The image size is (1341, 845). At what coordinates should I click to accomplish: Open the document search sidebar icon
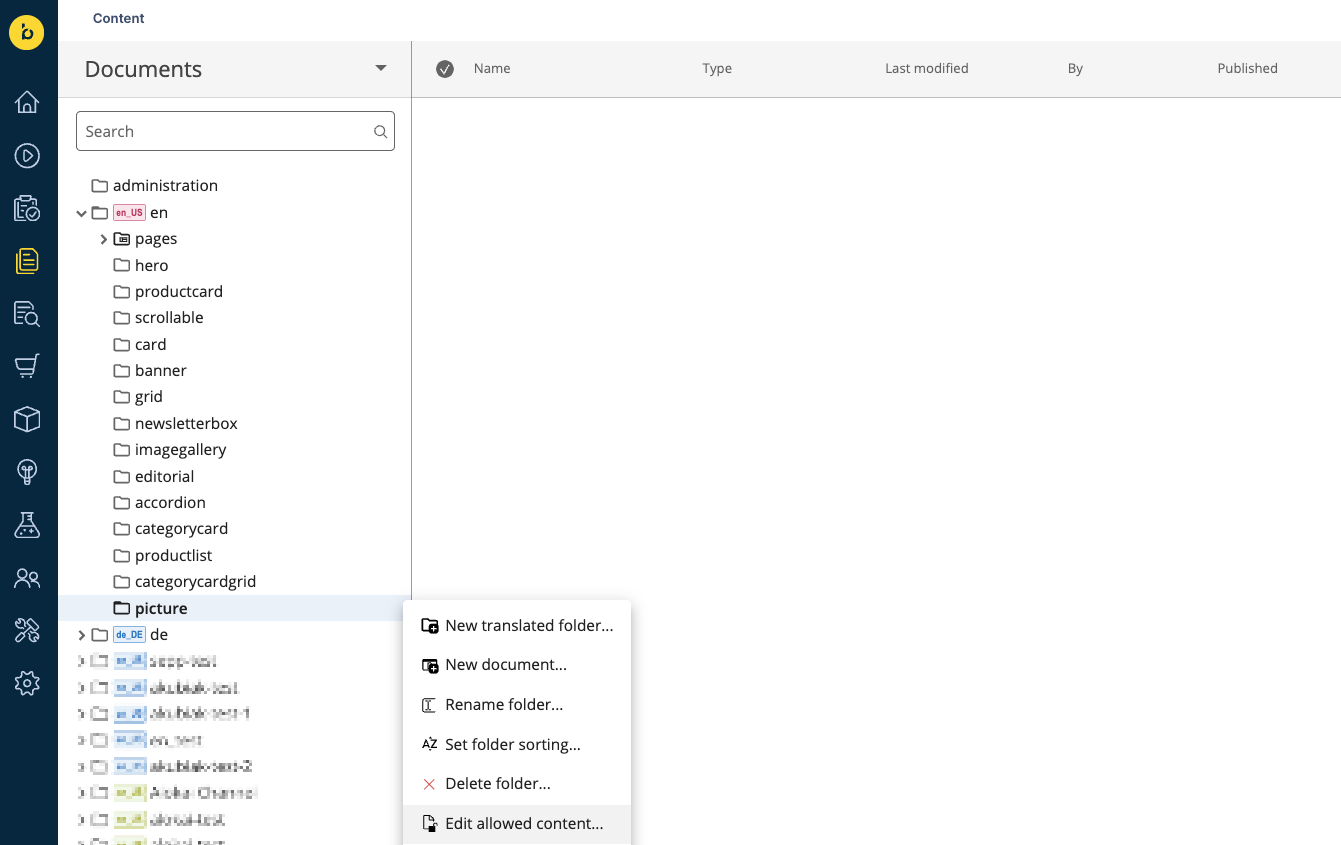[27, 314]
